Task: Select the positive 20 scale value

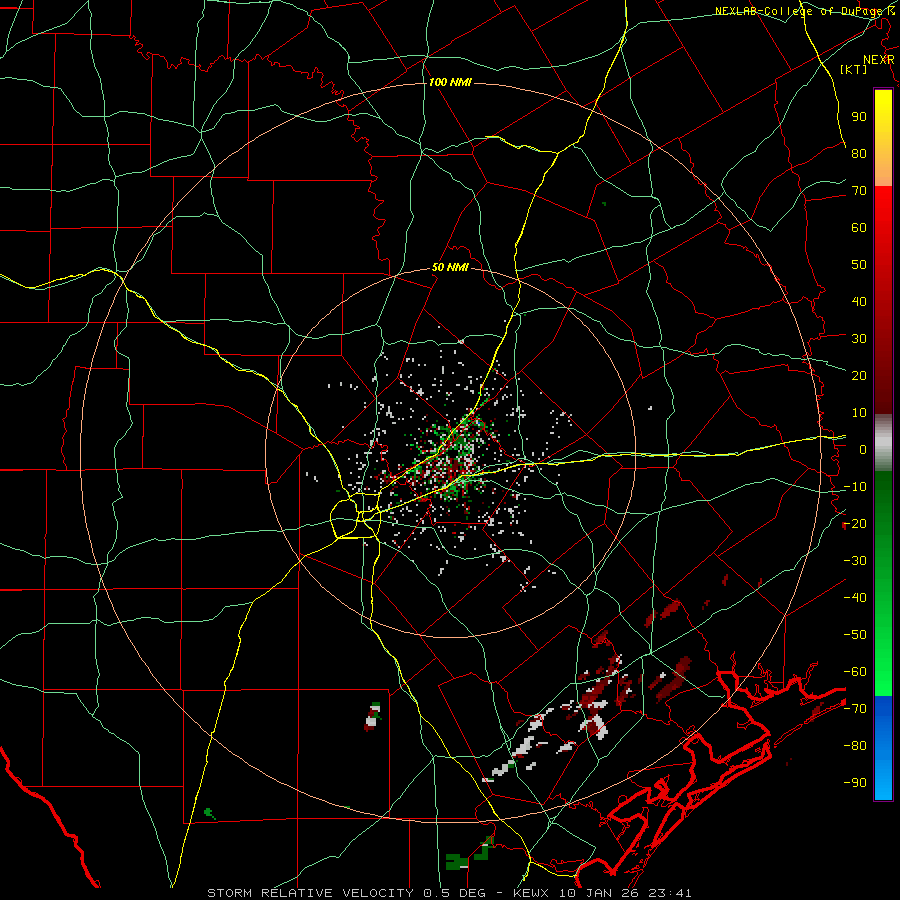Action: coord(859,375)
